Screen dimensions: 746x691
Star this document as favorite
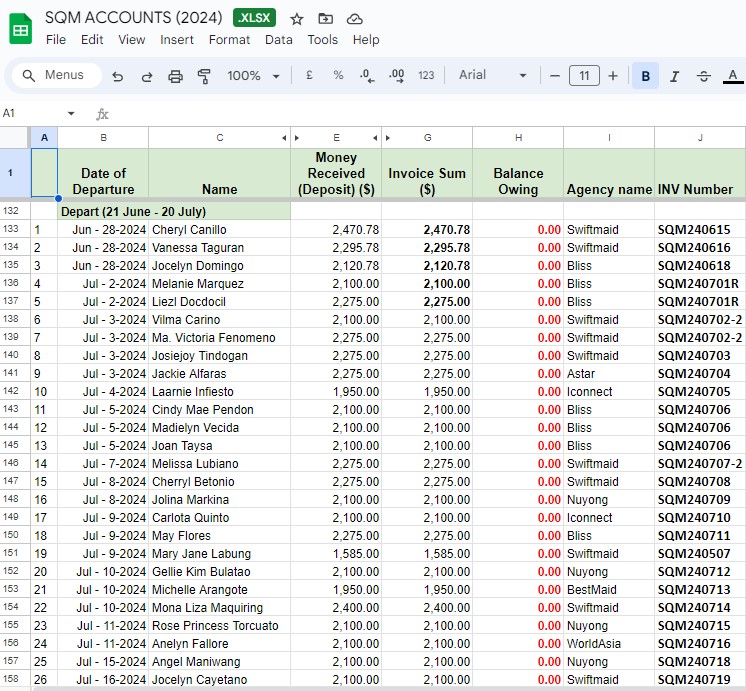click(297, 19)
